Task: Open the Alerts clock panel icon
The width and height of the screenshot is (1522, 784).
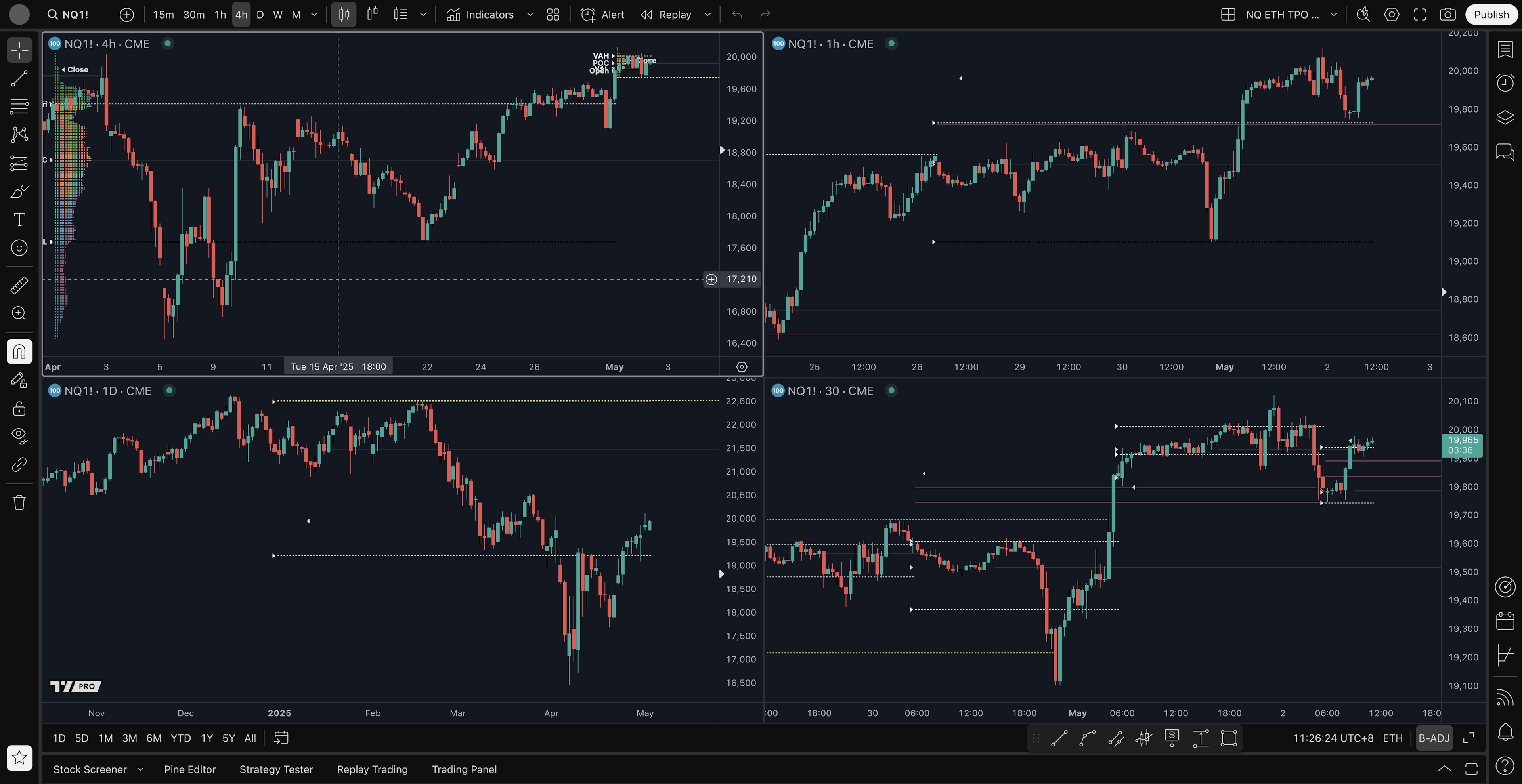Action: pos(1505,82)
